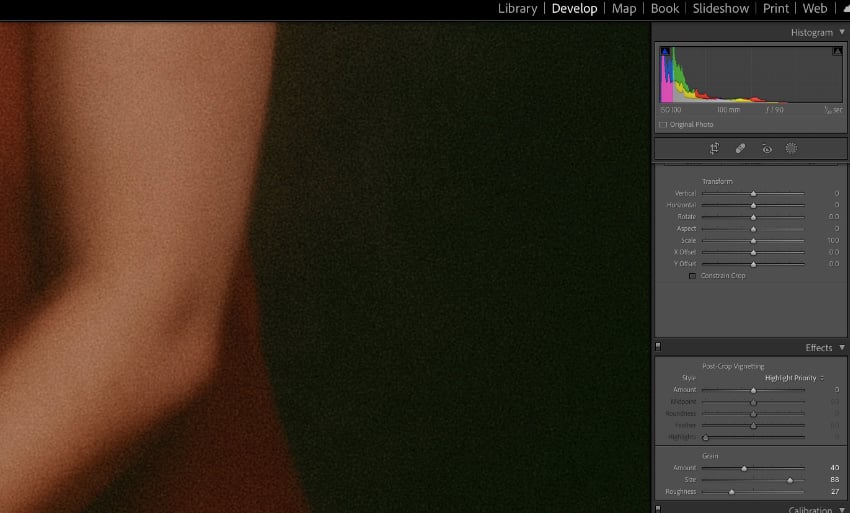Toggle highlight clipping indicator in histogram
This screenshot has height=513, width=850.
[837, 52]
